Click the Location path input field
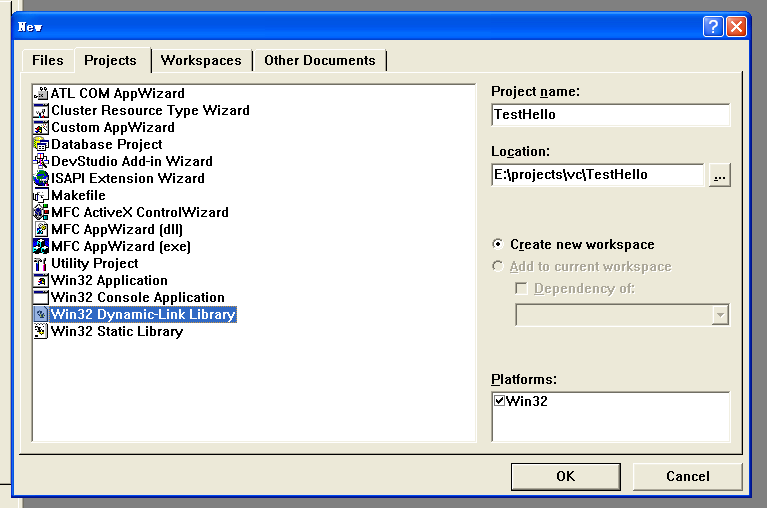 coord(598,175)
